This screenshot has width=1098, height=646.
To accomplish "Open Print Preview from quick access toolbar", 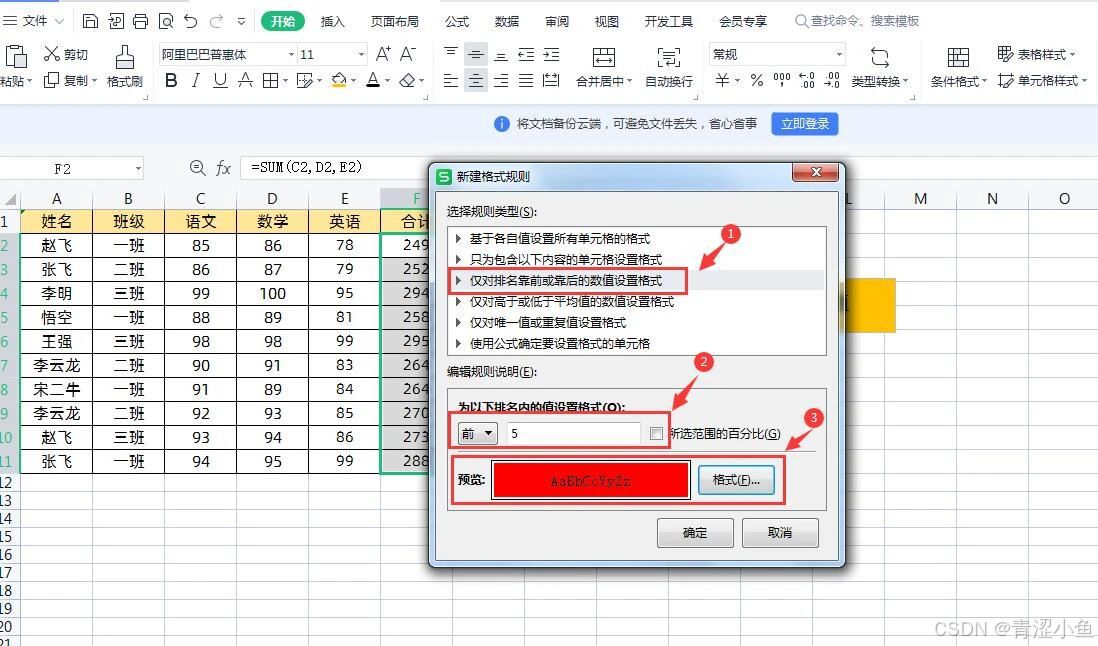I will (166, 21).
